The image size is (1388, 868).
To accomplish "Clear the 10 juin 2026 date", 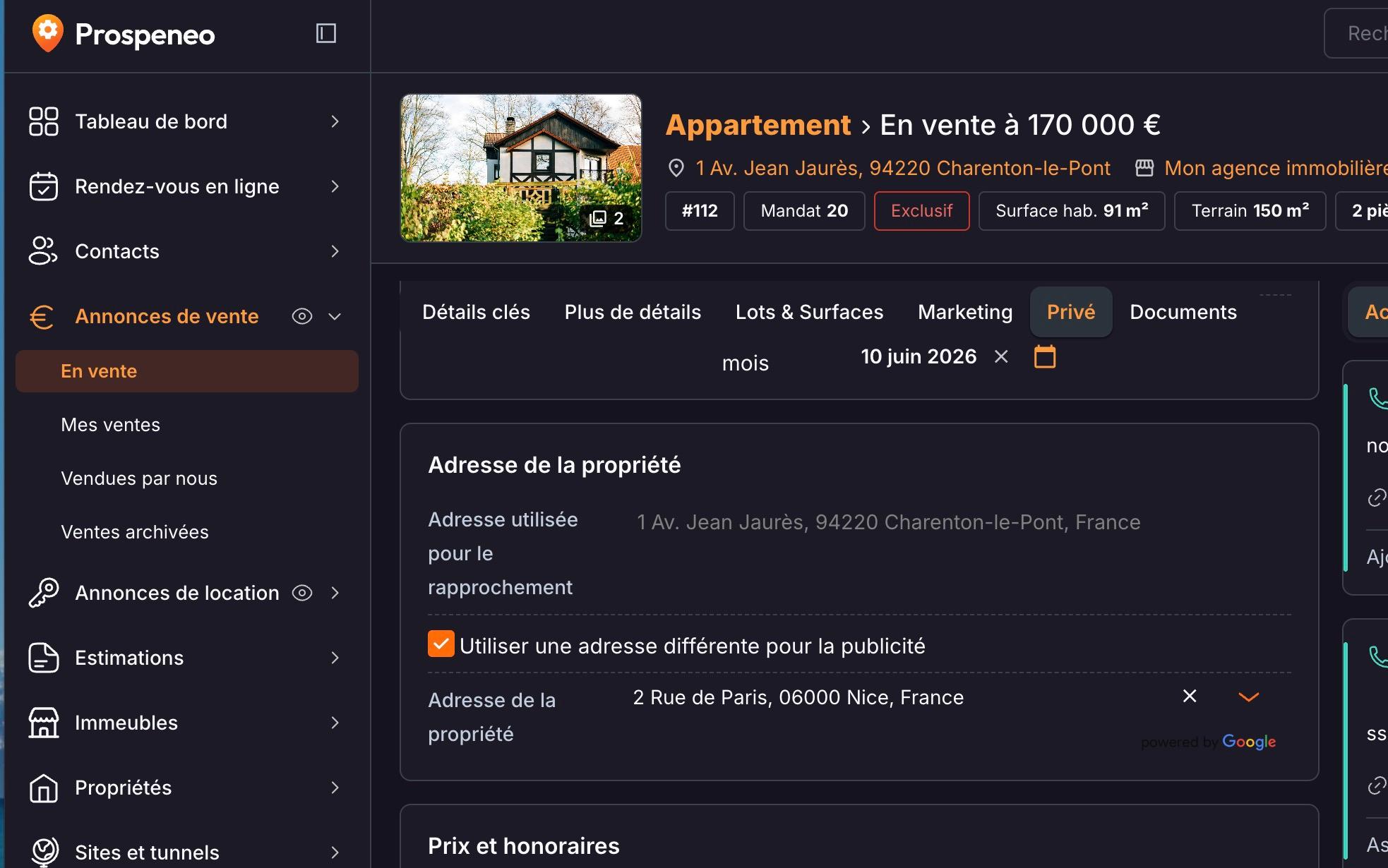I will click(x=1001, y=356).
